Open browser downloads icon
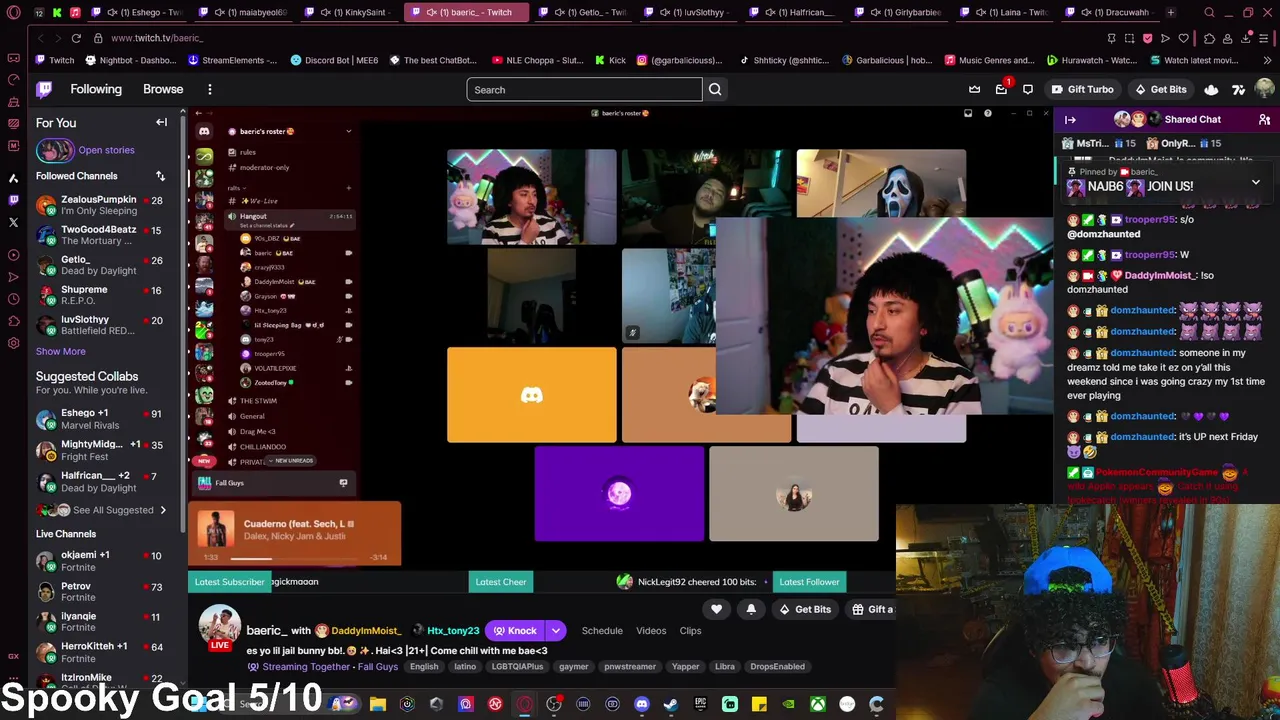1280x720 pixels. 1247,38
